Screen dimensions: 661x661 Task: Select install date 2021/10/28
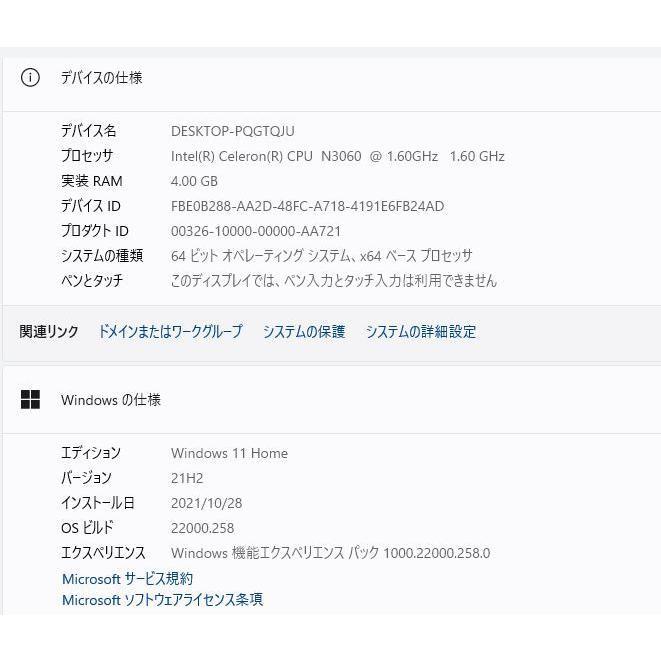click(207, 503)
